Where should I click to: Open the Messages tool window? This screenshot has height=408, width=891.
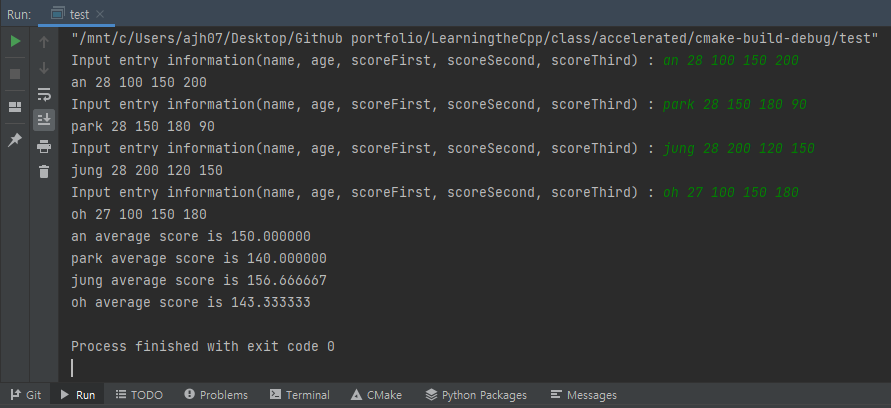(584, 395)
